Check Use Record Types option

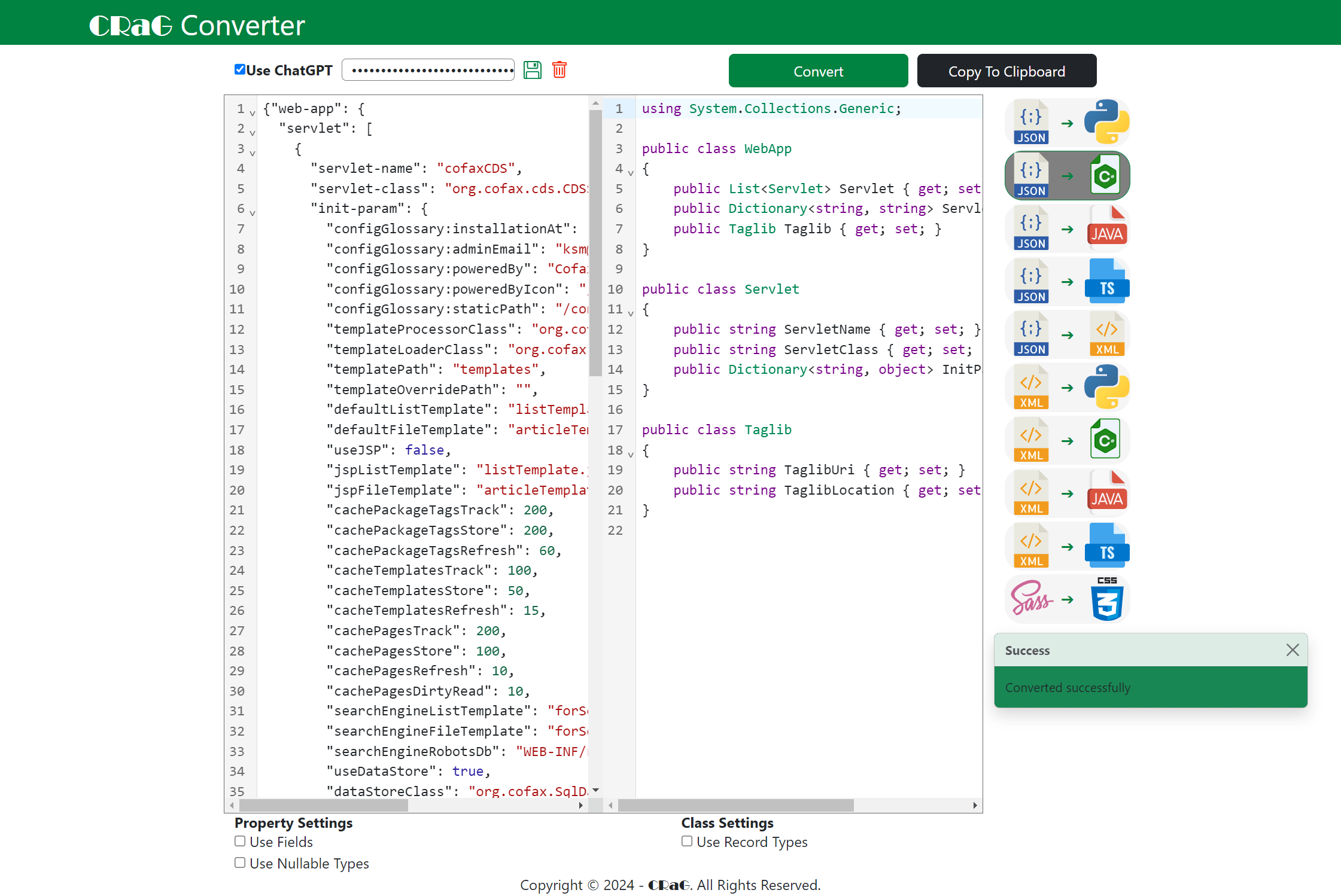point(687,841)
